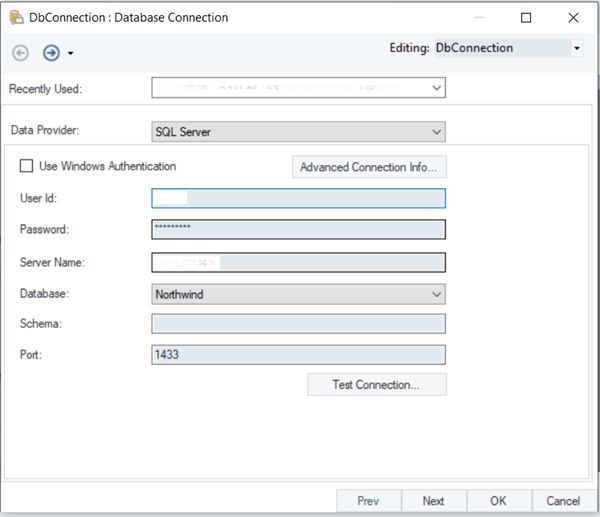Viewport: 600px width, 517px height.
Task: Click the back navigation arrow icon
Action: (21, 53)
